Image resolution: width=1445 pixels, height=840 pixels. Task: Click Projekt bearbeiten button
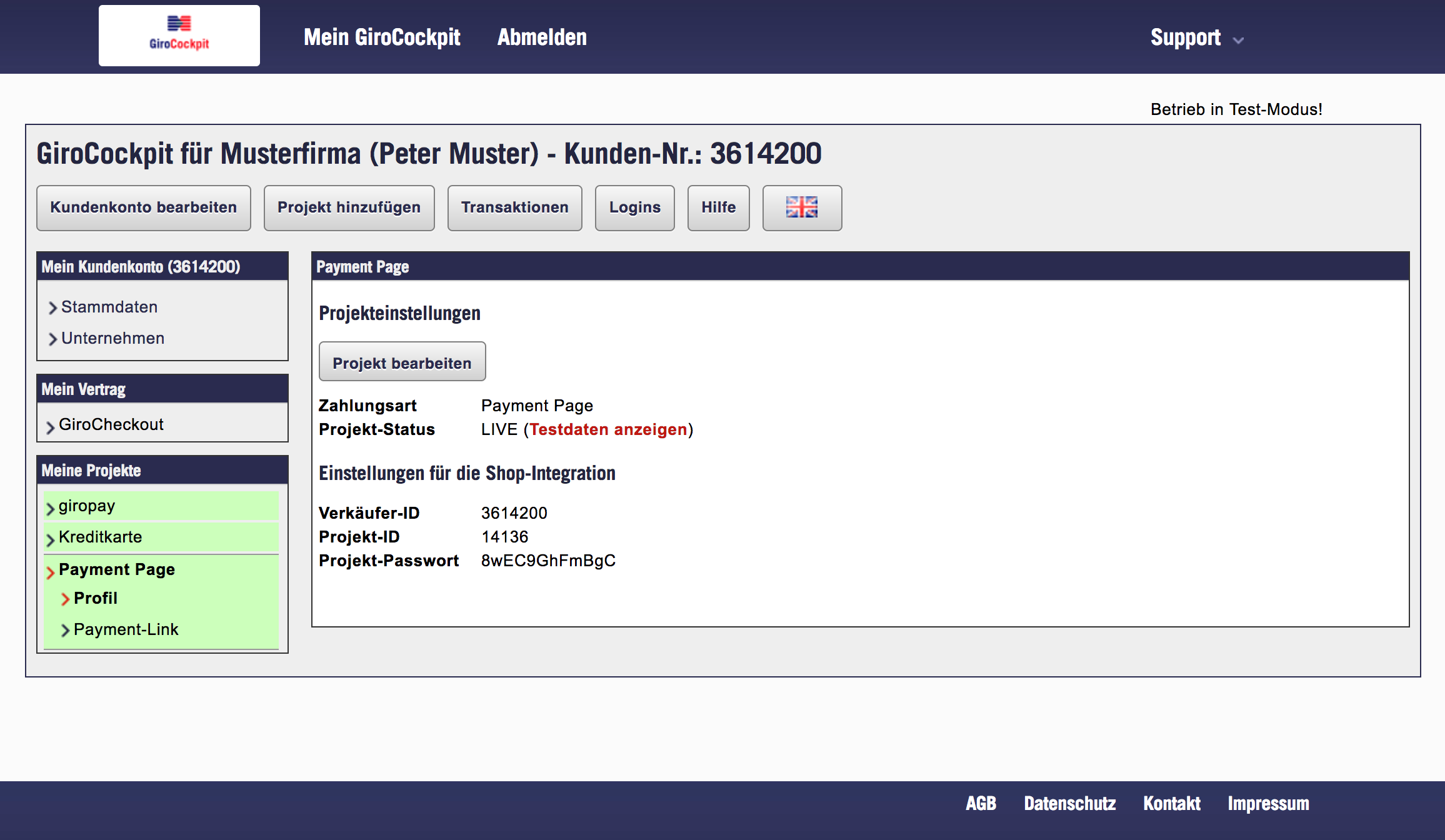point(402,362)
